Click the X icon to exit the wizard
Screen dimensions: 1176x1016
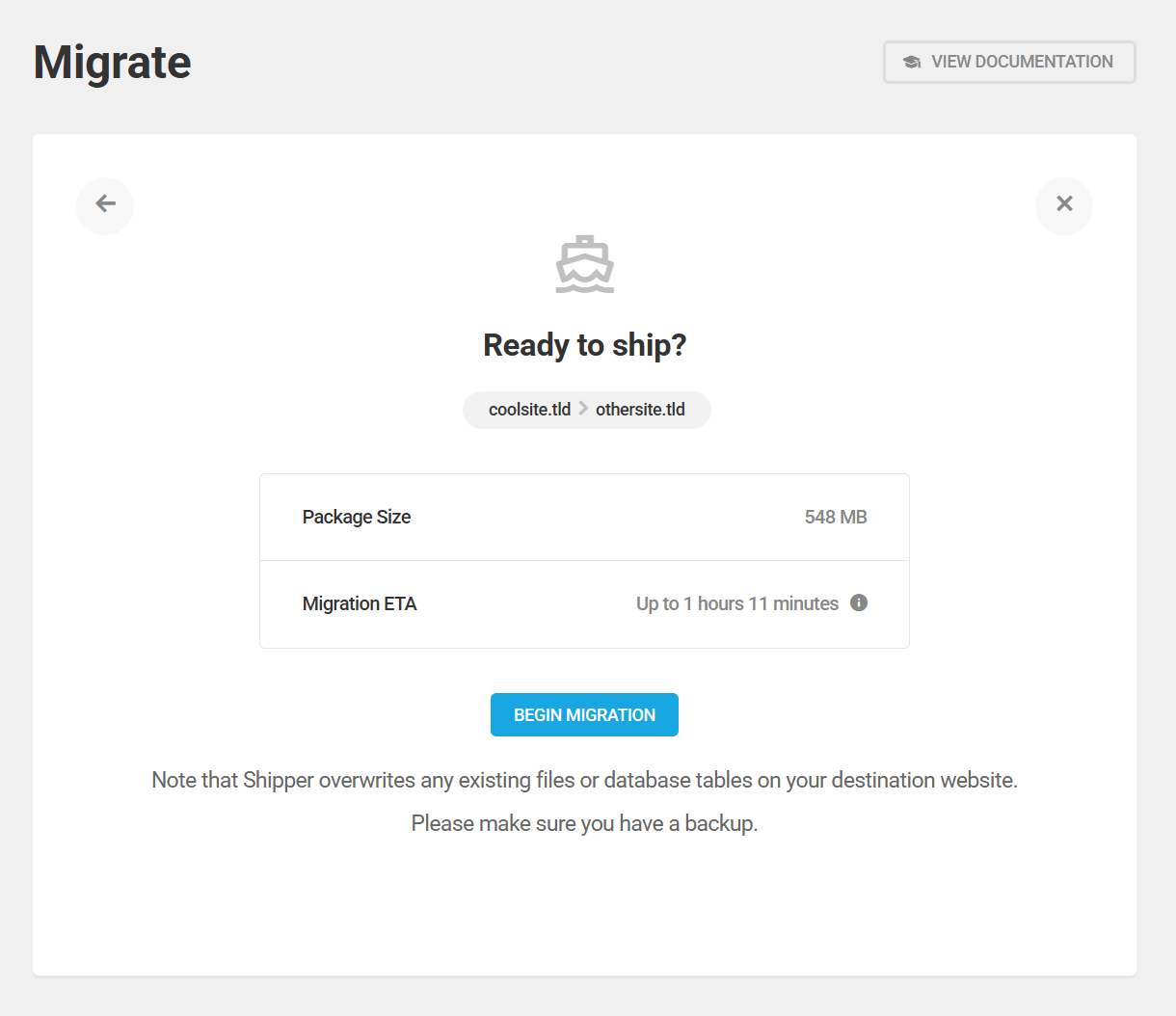(1063, 204)
